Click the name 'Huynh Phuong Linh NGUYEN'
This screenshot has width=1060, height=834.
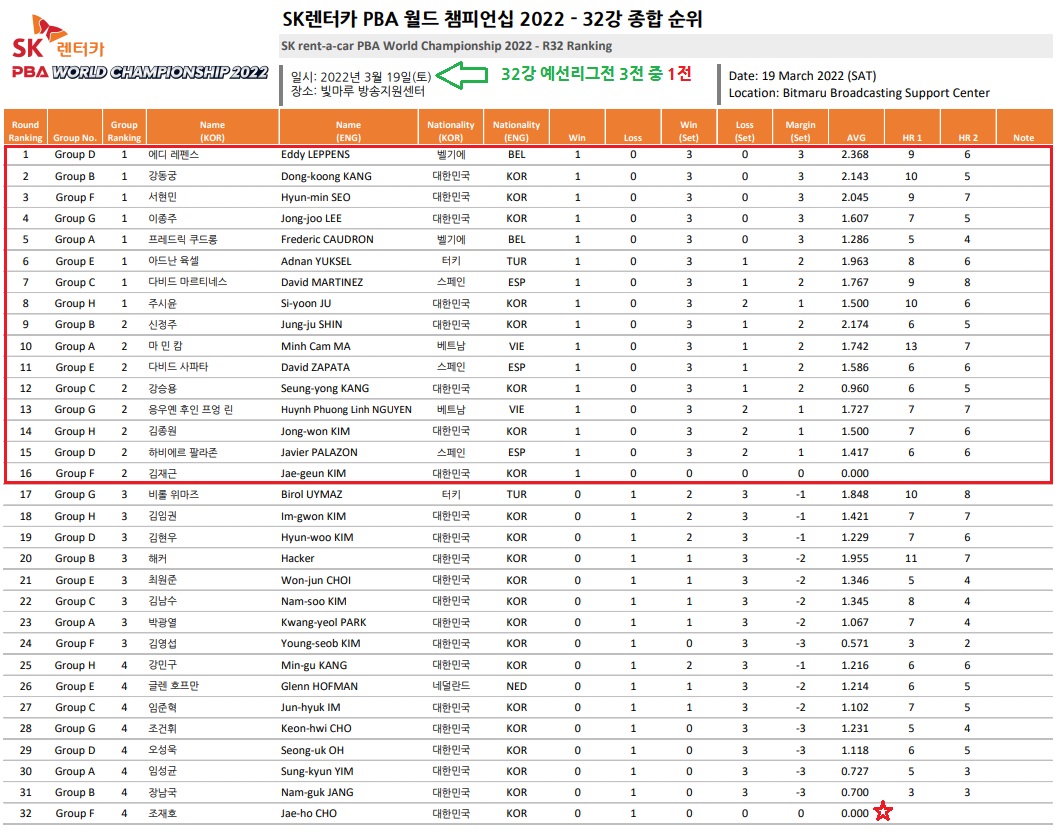(x=346, y=410)
